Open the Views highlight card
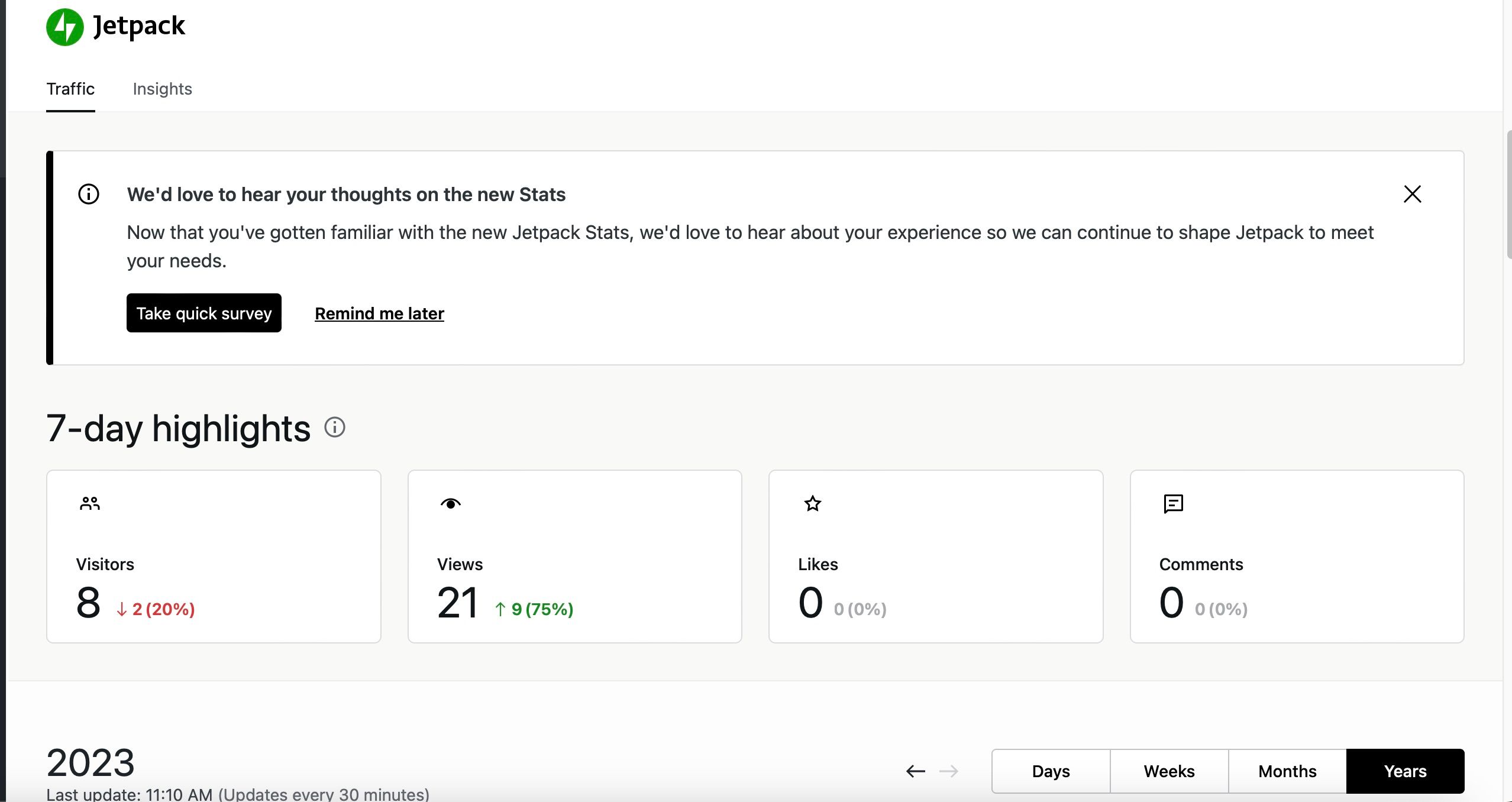 pyautogui.click(x=574, y=556)
